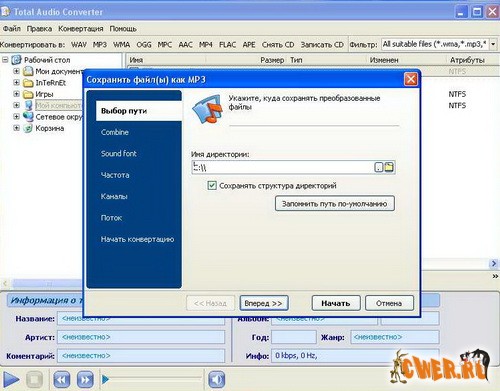Click the Вперед >> button

point(264,303)
